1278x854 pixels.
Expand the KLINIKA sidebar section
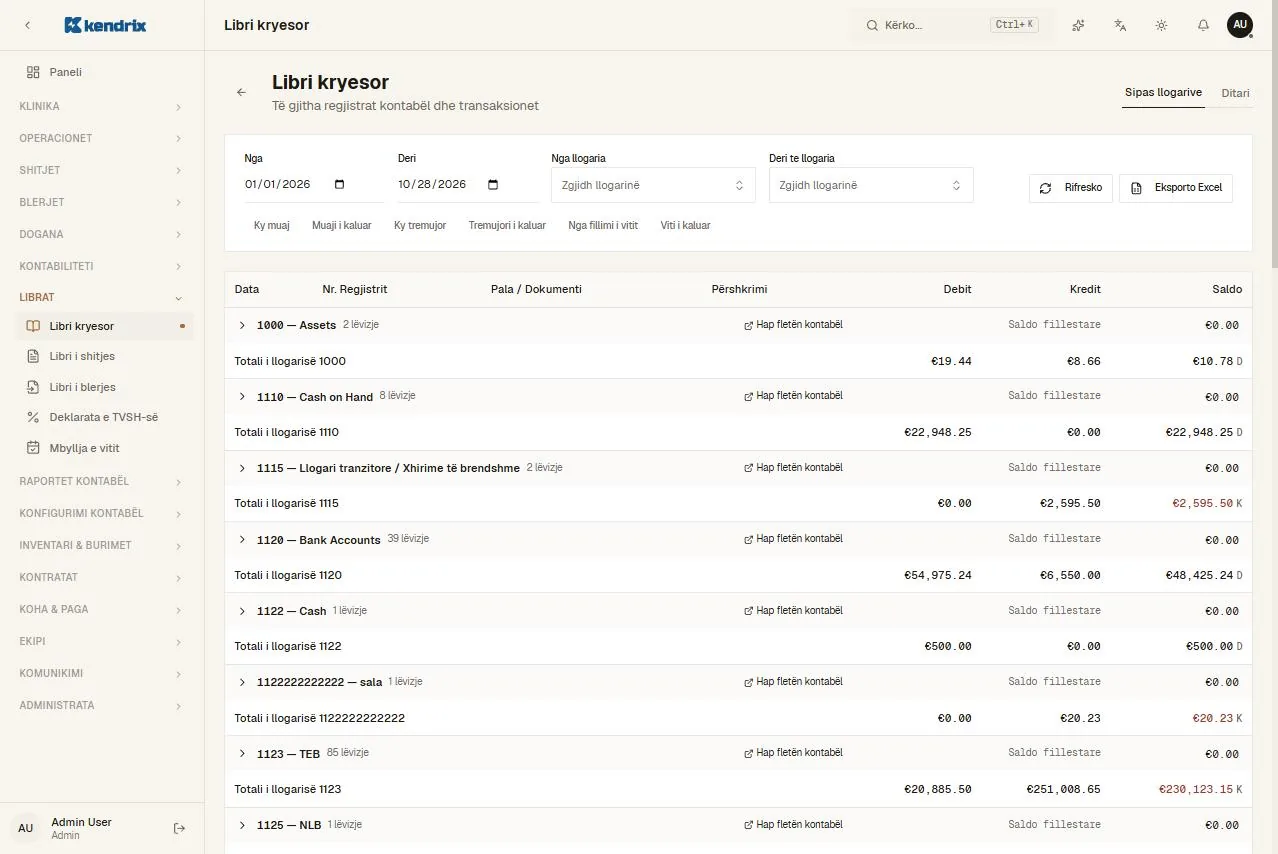pos(102,106)
